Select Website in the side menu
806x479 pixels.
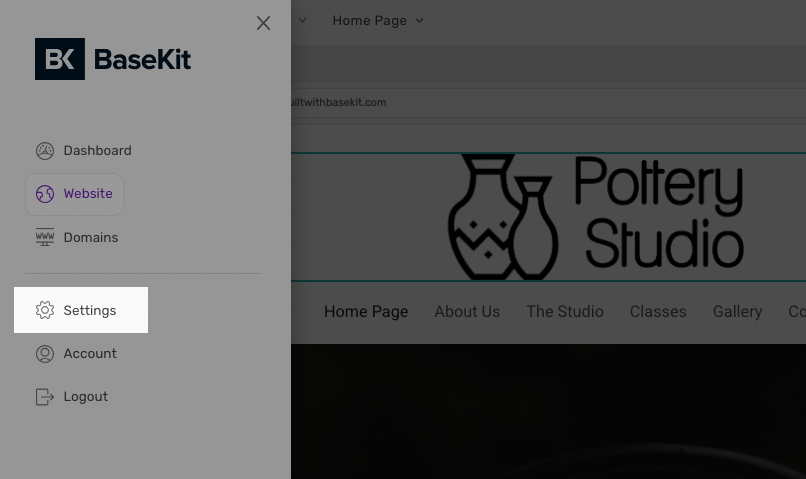tap(75, 194)
